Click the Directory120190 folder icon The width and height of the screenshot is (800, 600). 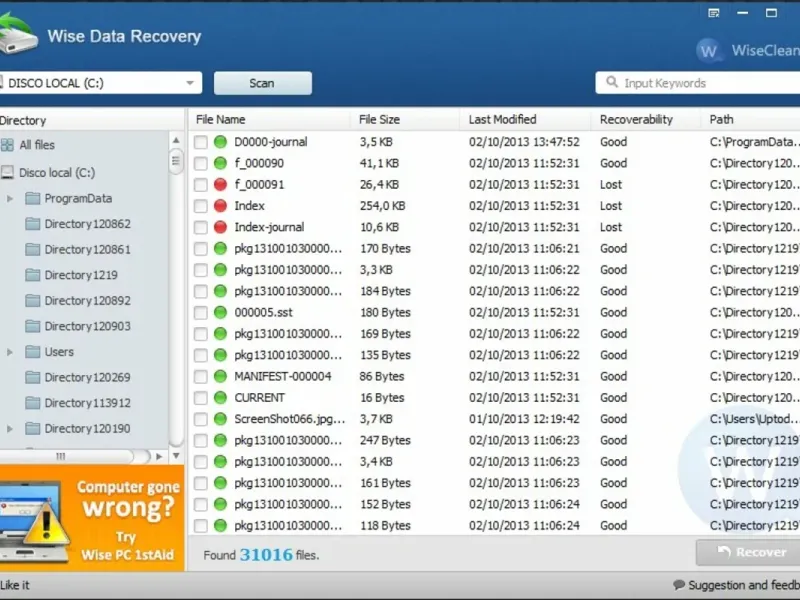pyautogui.click(x=33, y=428)
